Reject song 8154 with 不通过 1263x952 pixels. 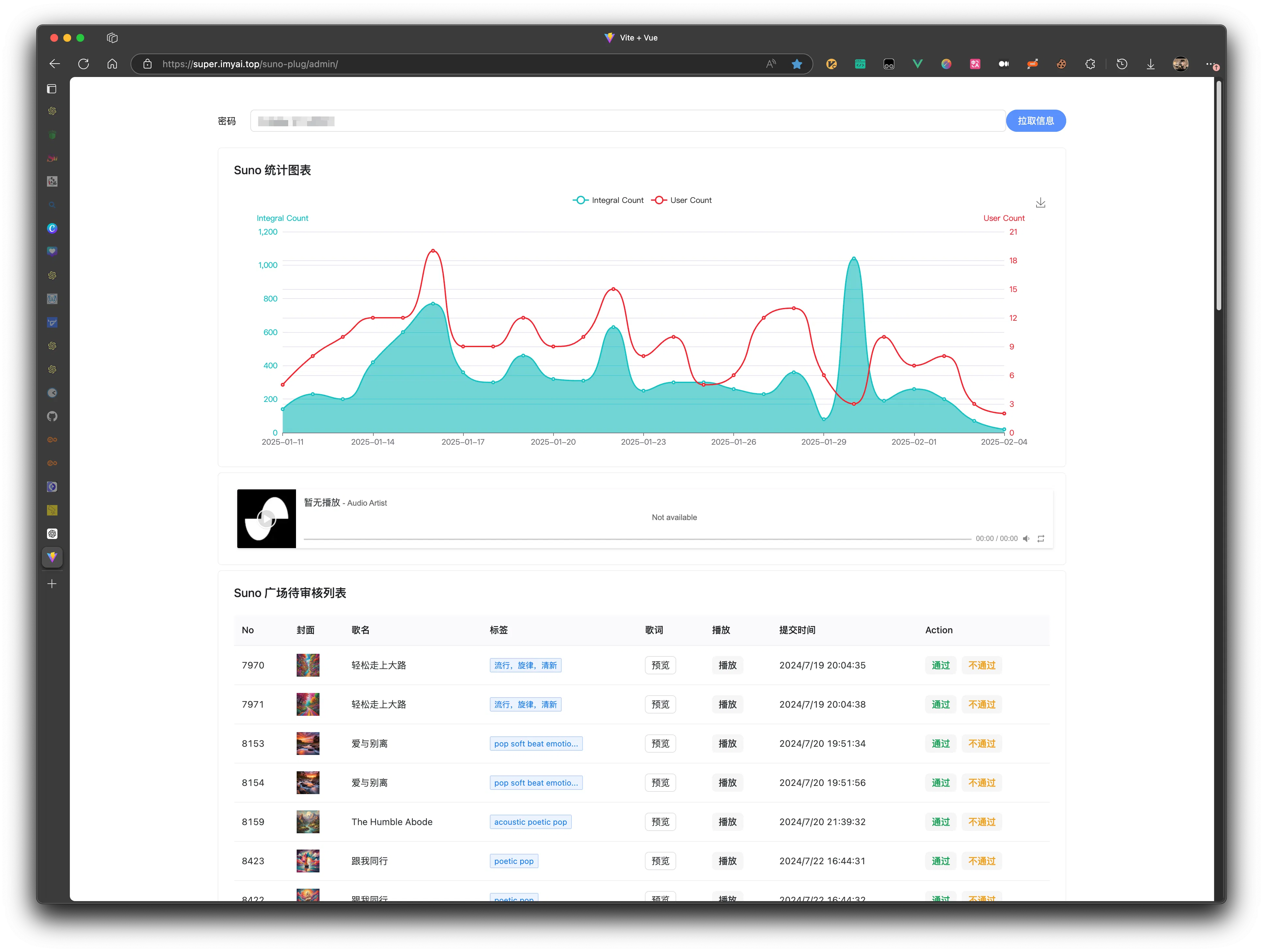(x=981, y=782)
